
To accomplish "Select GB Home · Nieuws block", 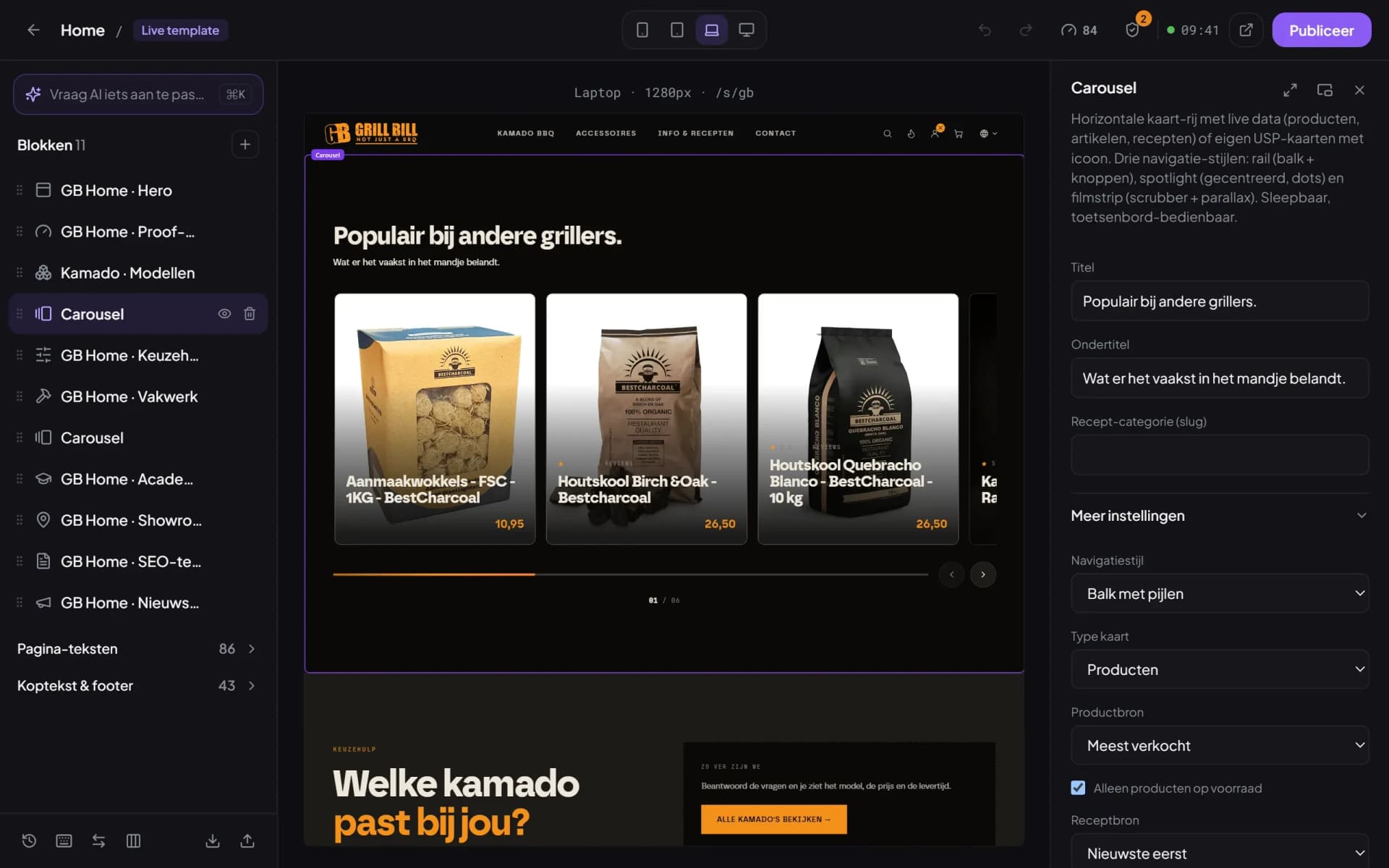I will [x=137, y=603].
